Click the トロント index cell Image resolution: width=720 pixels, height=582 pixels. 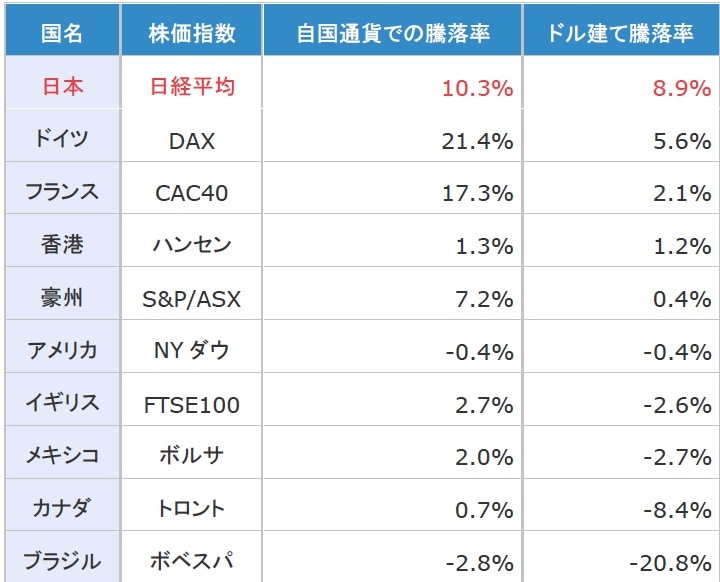[192, 509]
